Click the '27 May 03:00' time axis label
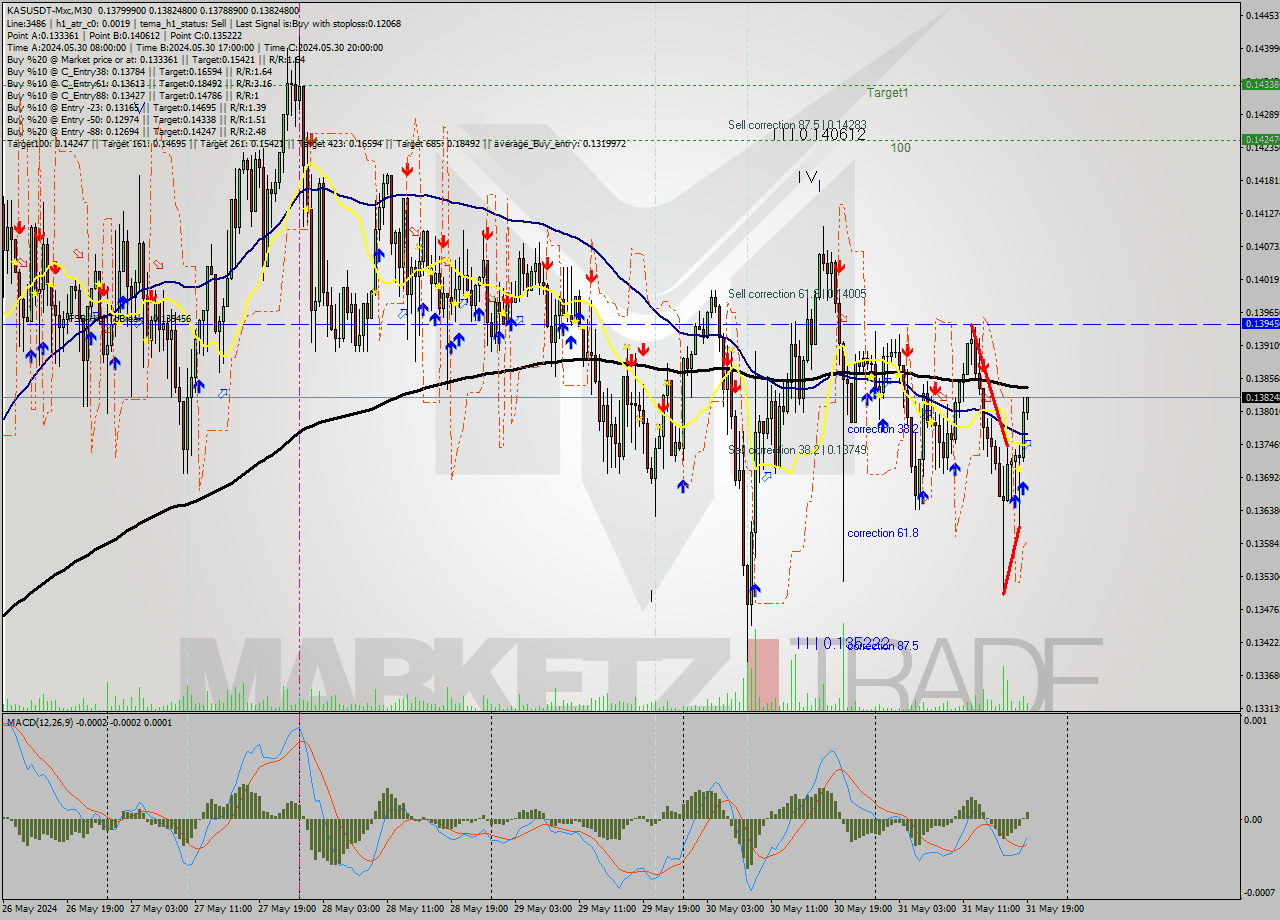Viewport: 1280px width, 920px height. pos(159,909)
